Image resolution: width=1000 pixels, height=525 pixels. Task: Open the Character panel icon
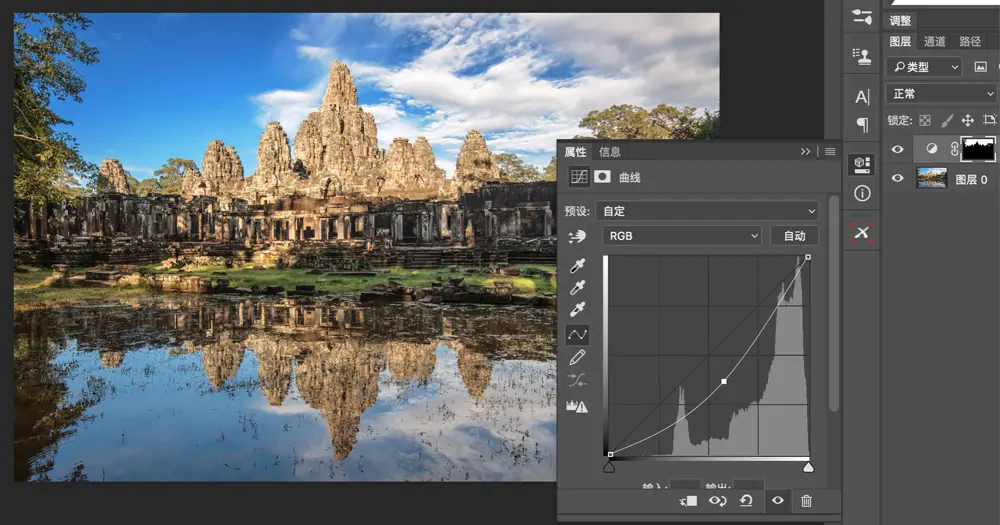[862, 97]
